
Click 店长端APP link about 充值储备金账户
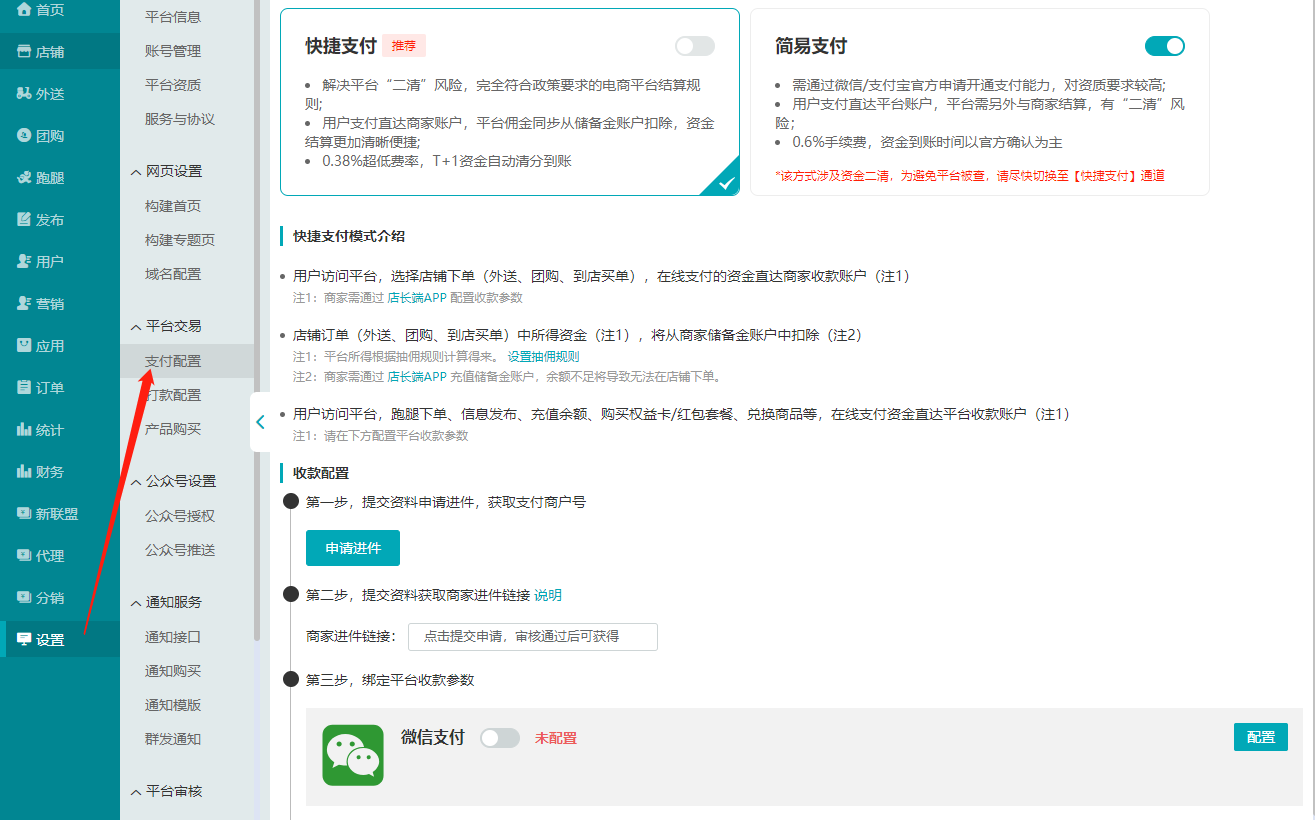(417, 377)
